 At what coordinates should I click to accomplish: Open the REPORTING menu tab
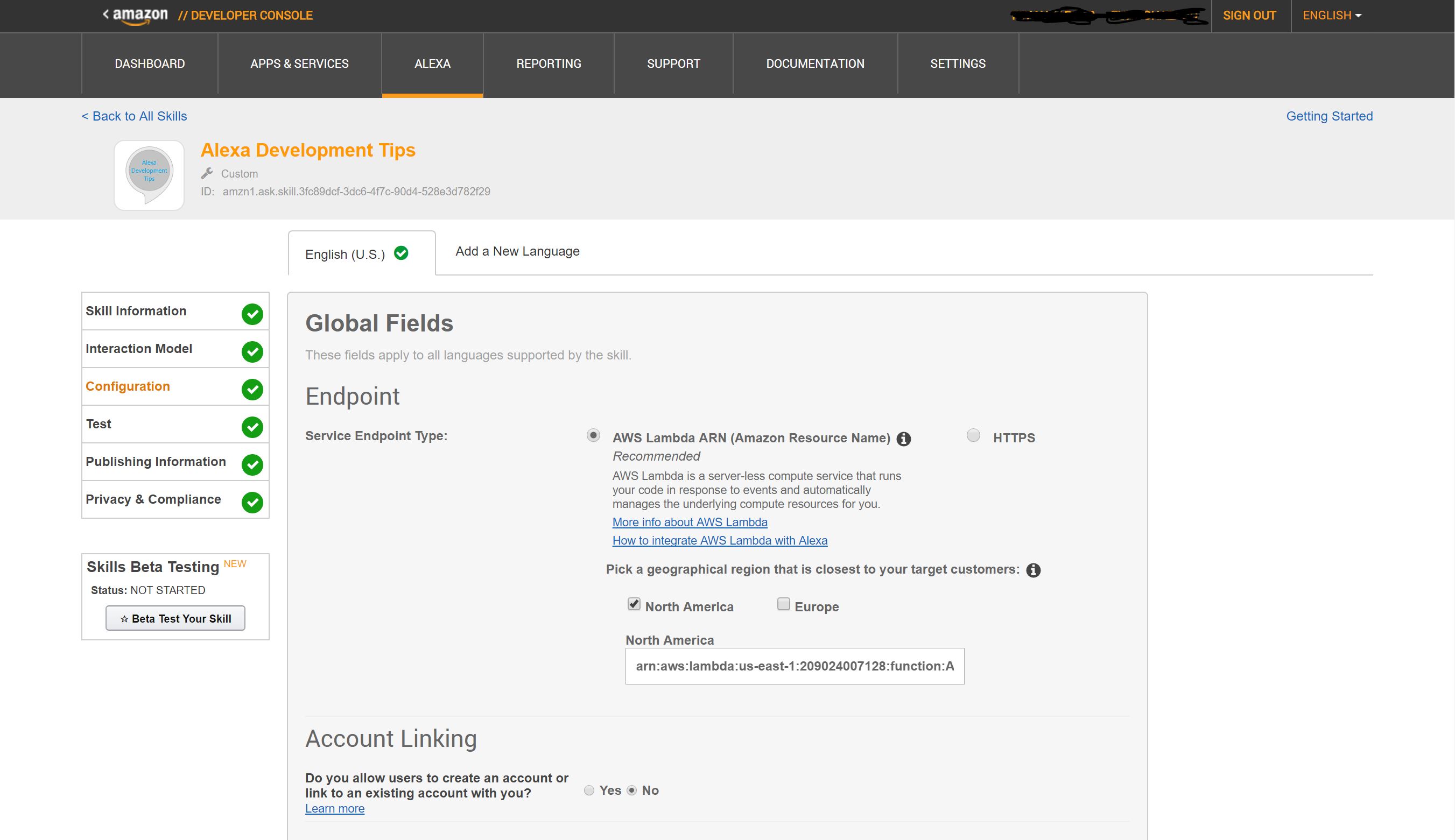pyautogui.click(x=548, y=63)
